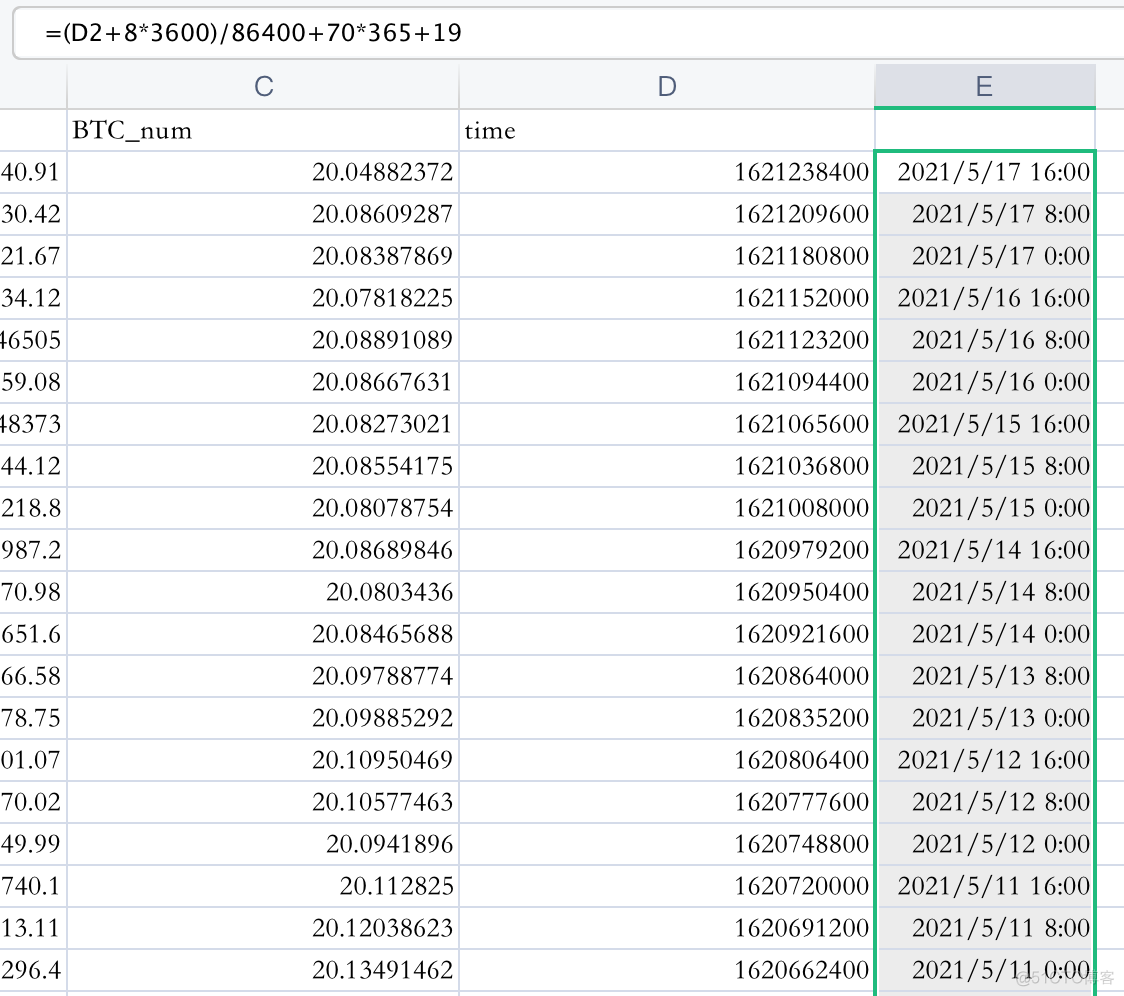This screenshot has height=996, width=1124.
Task: Select timestamp cell 1621152000
Action: pyautogui.click(x=667, y=298)
